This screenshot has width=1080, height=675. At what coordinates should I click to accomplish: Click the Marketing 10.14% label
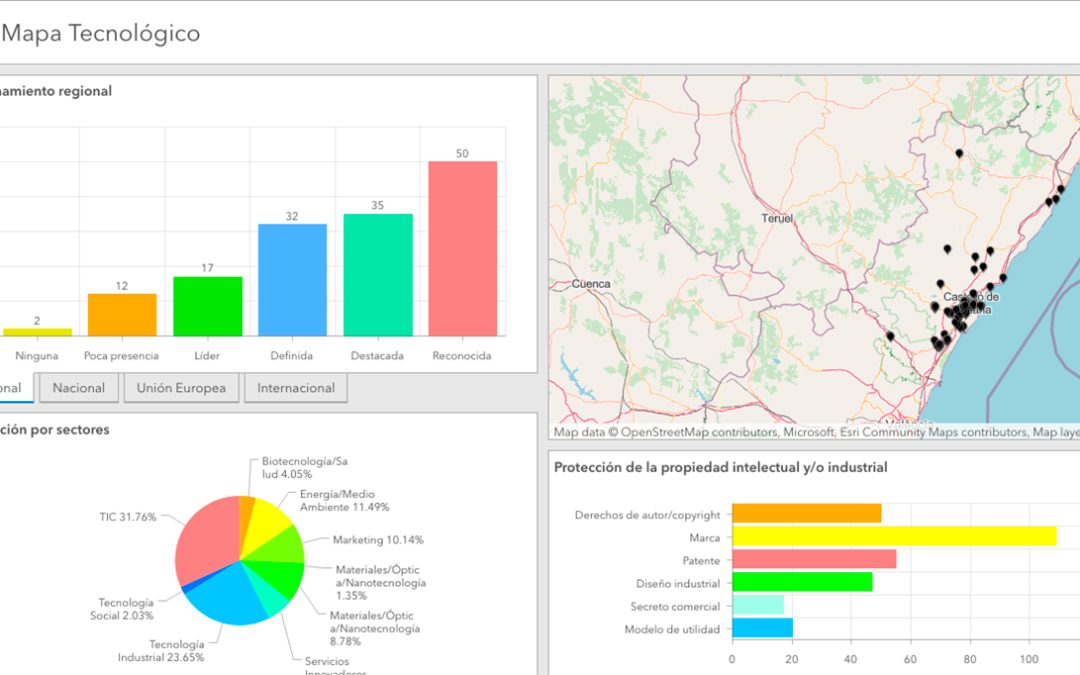coord(378,540)
